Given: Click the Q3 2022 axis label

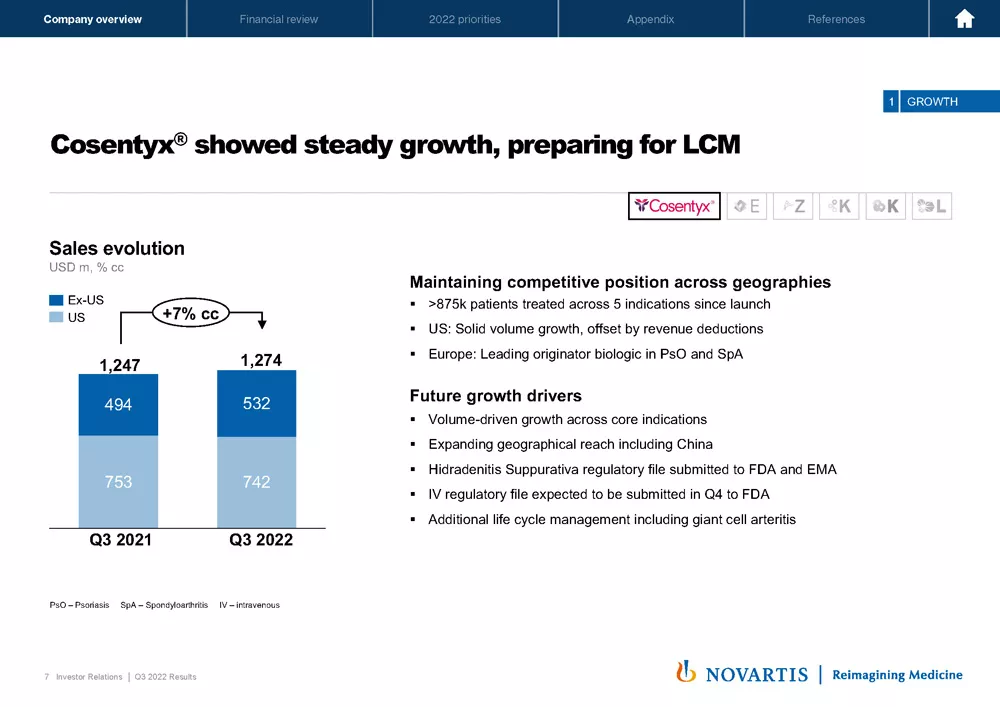Looking at the screenshot, I should [261, 540].
